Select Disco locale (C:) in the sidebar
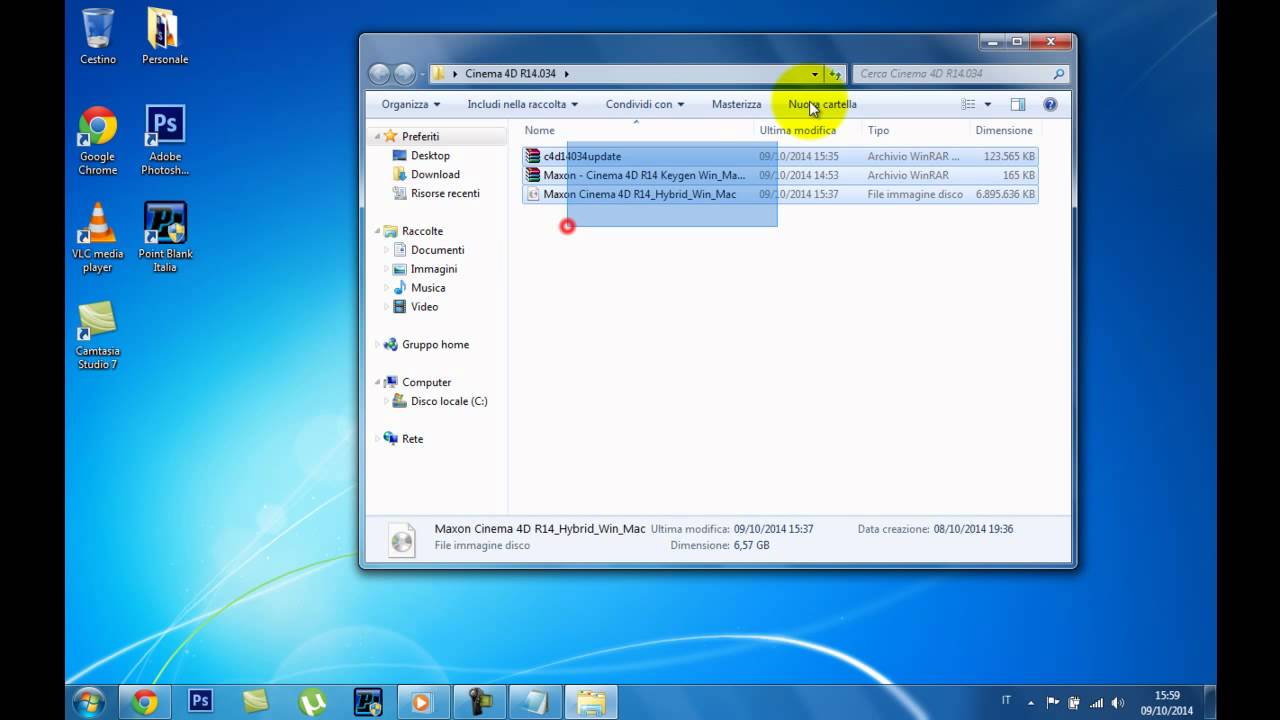 [449, 401]
